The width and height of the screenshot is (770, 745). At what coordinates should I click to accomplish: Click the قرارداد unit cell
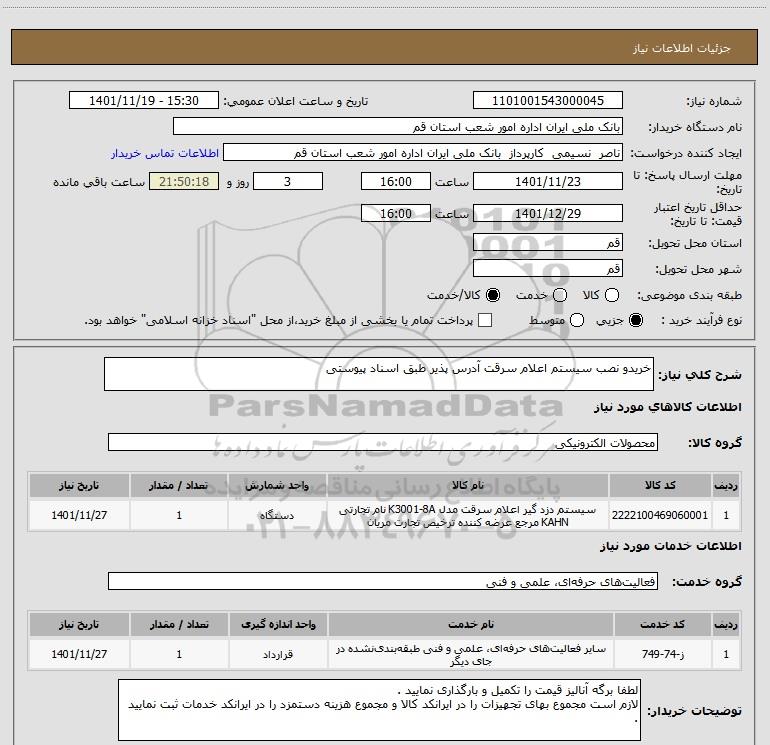click(x=278, y=654)
